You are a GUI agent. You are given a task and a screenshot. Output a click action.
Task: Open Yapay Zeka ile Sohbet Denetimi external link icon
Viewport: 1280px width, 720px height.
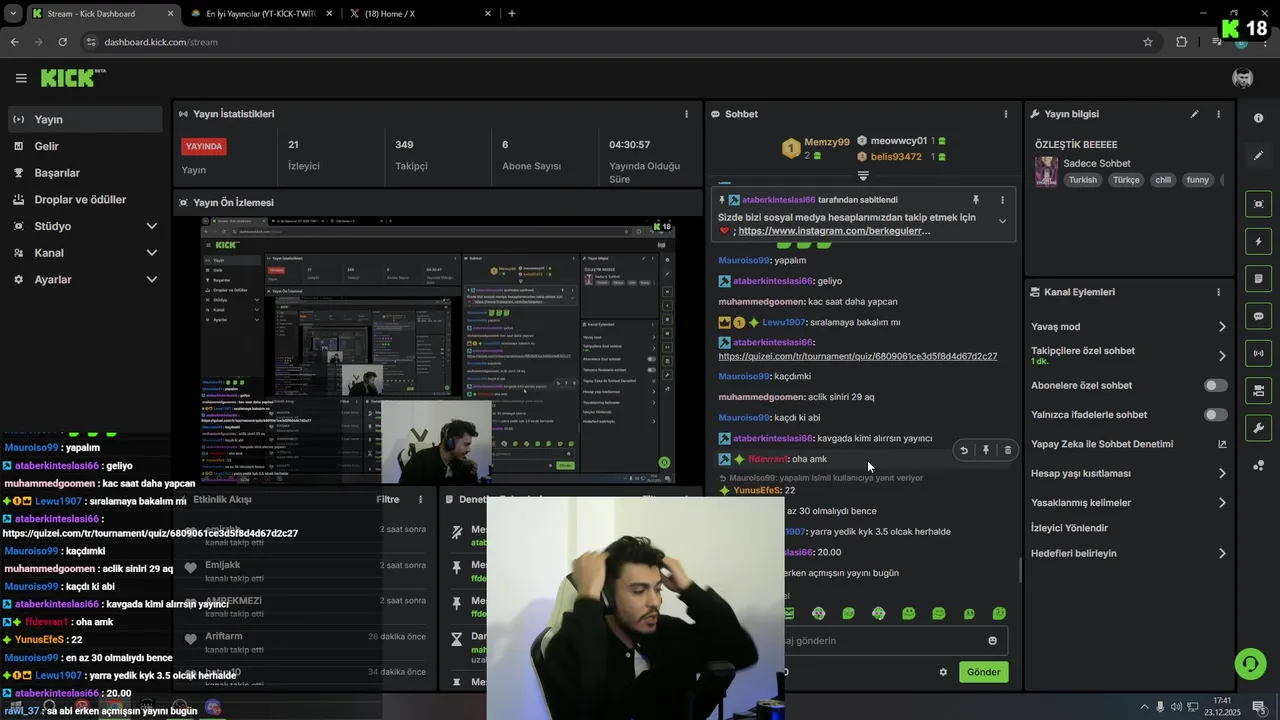tap(1222, 444)
